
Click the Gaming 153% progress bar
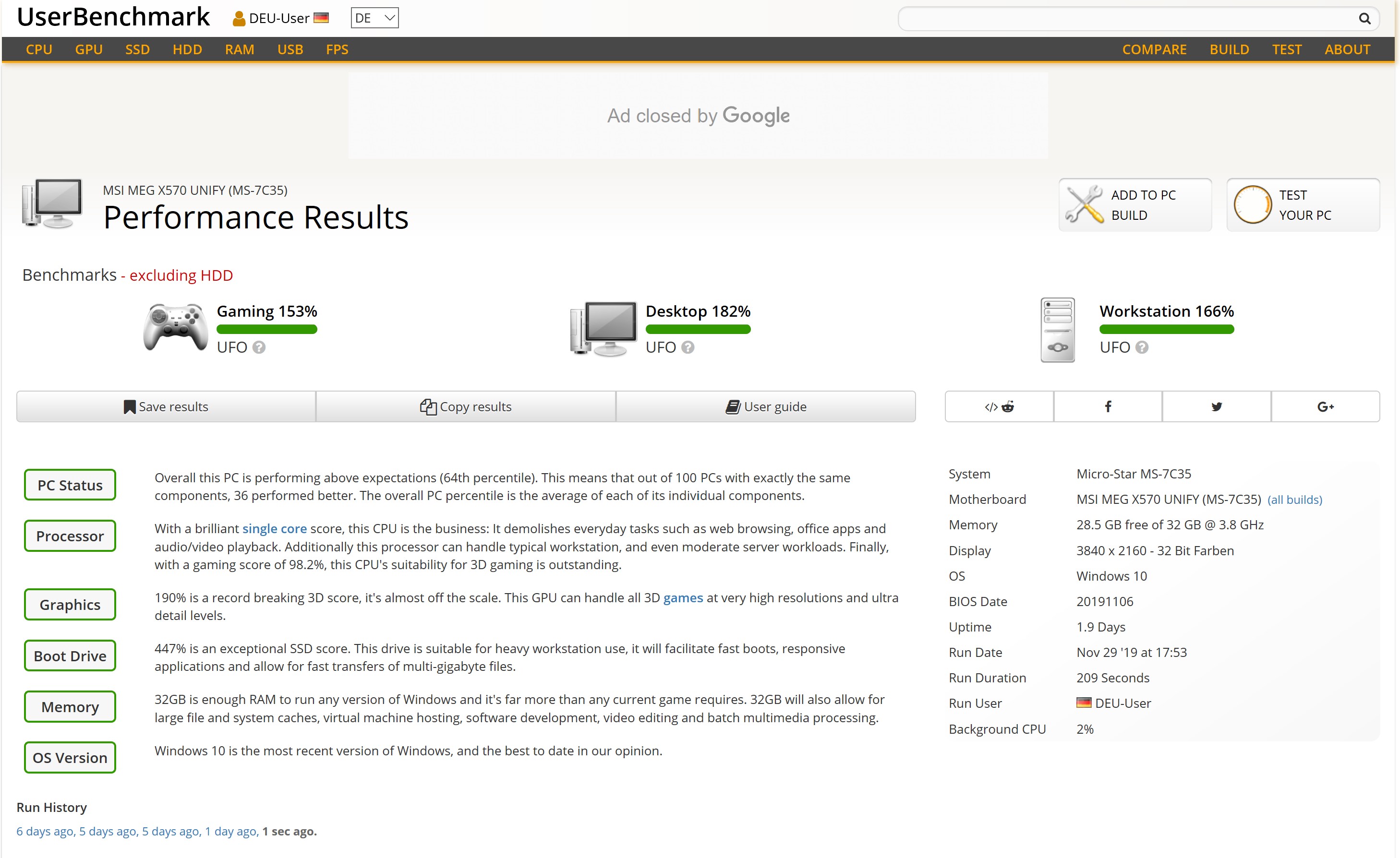point(267,329)
